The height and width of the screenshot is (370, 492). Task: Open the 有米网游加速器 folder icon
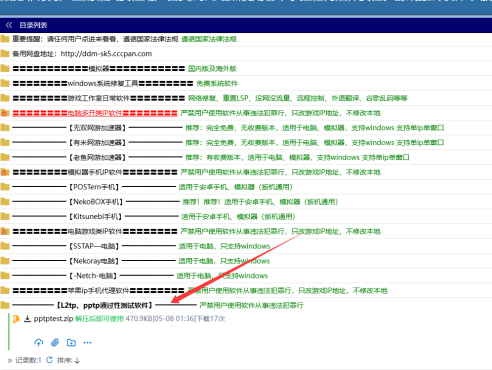(x=5, y=142)
